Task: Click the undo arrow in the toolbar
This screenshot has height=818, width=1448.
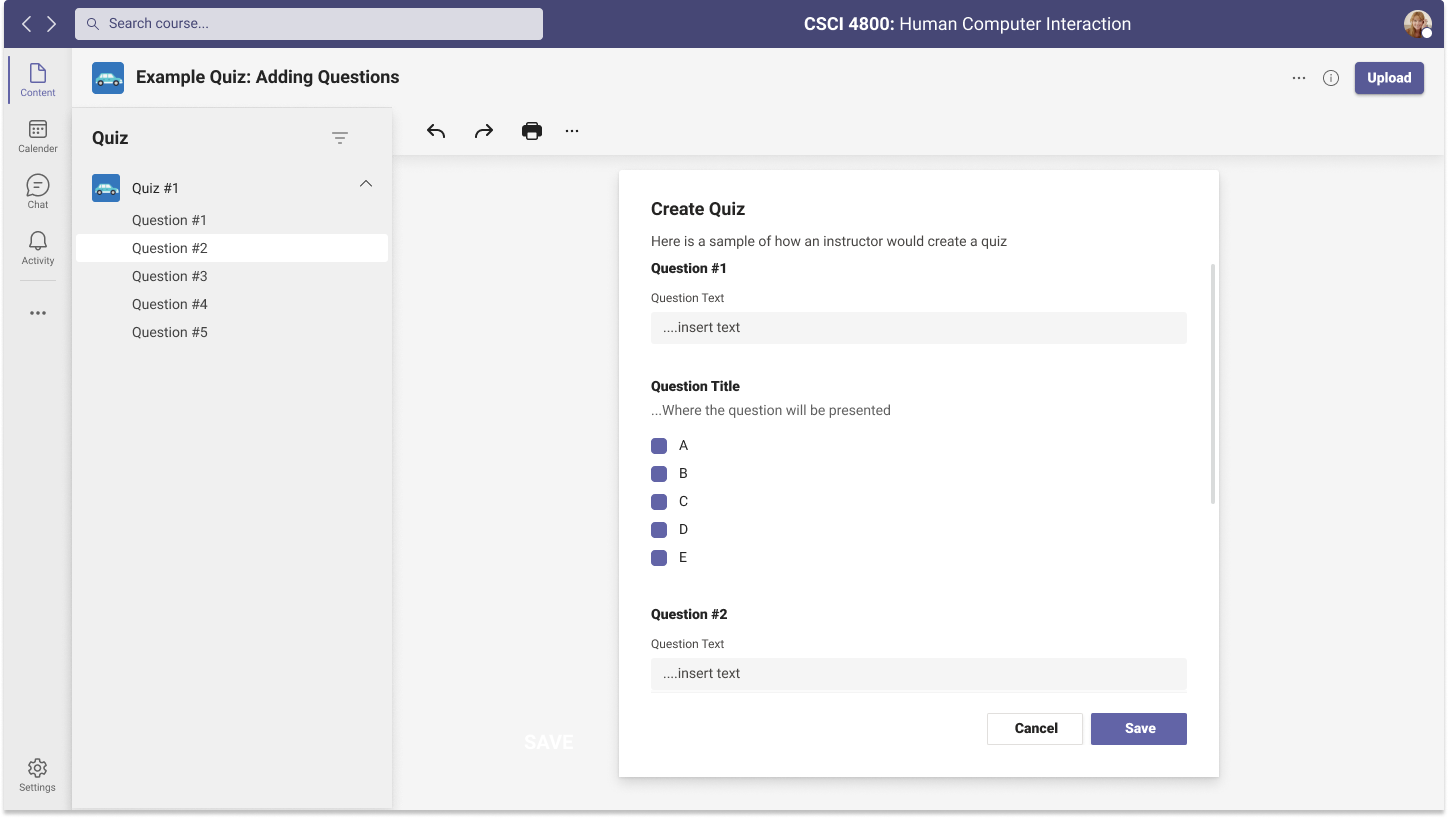Action: [436, 131]
